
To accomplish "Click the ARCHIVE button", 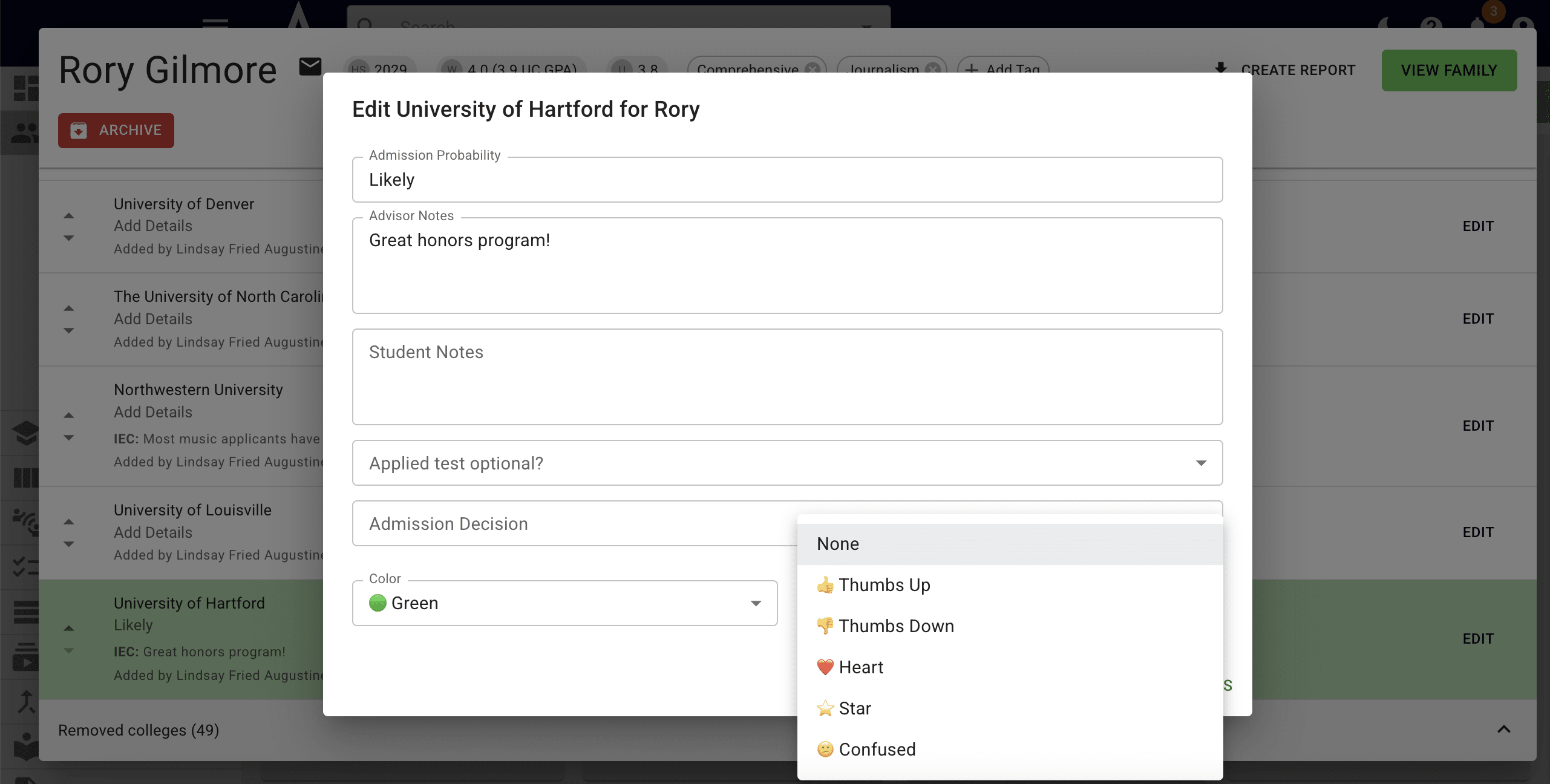I will (116, 131).
